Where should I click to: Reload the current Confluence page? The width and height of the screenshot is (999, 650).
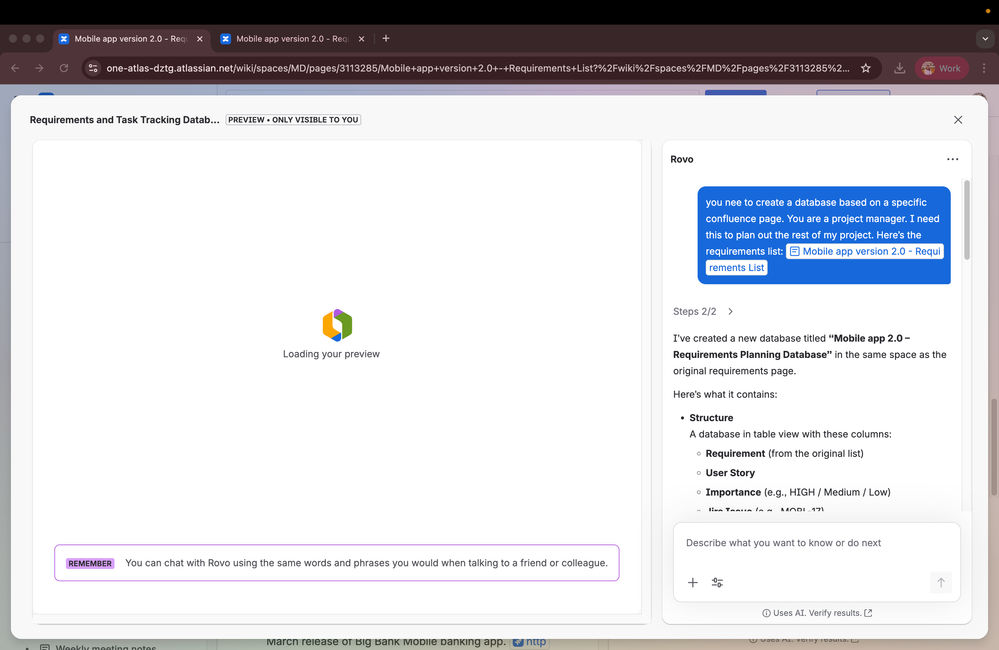63,68
